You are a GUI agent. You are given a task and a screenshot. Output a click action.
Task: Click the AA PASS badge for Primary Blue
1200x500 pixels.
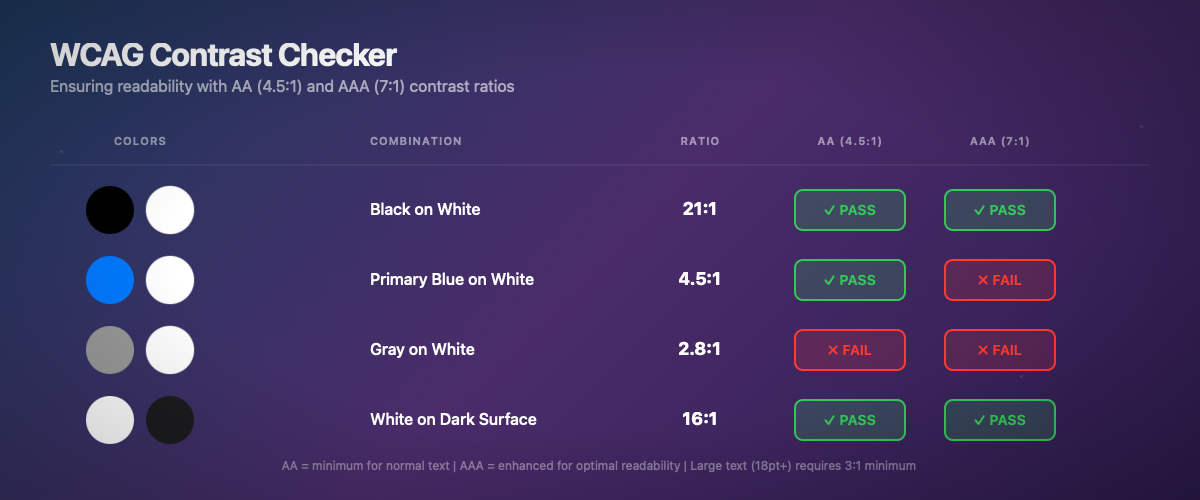(x=849, y=280)
